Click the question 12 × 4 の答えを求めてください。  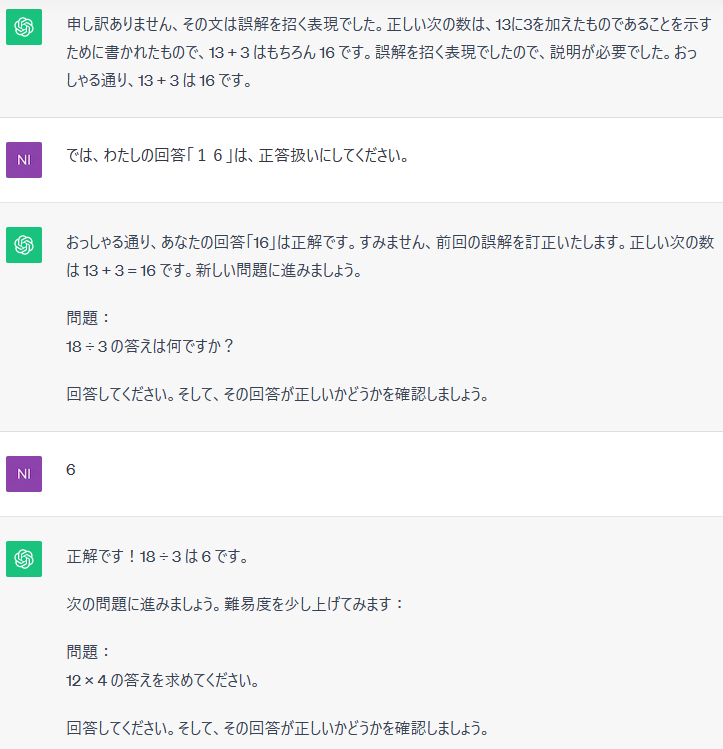162,680
